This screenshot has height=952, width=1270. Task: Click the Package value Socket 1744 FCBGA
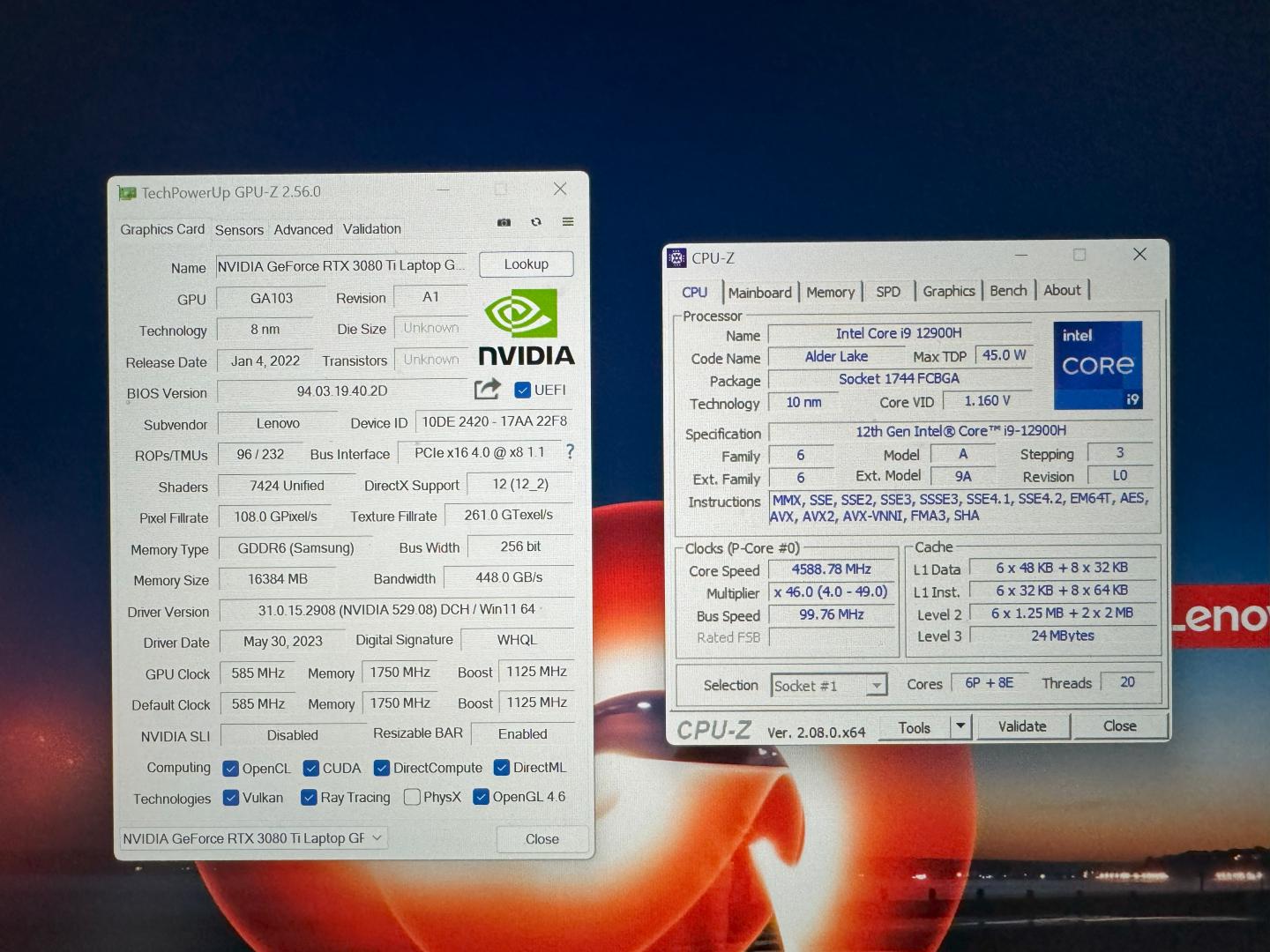point(899,379)
